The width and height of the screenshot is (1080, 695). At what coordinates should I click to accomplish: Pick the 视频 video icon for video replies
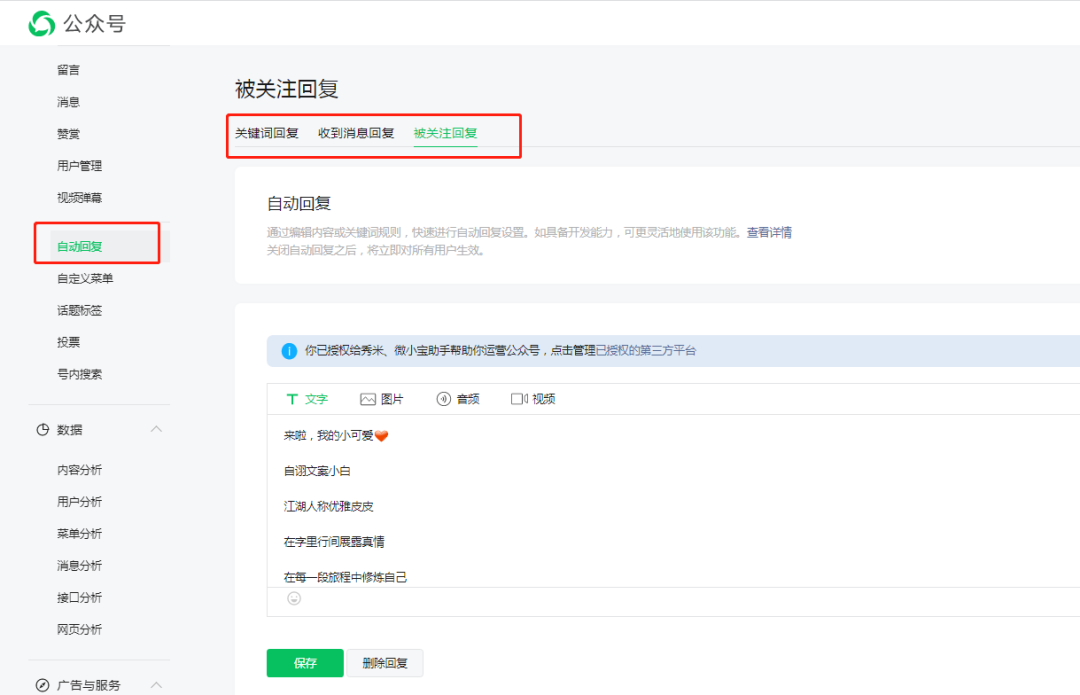(533, 398)
